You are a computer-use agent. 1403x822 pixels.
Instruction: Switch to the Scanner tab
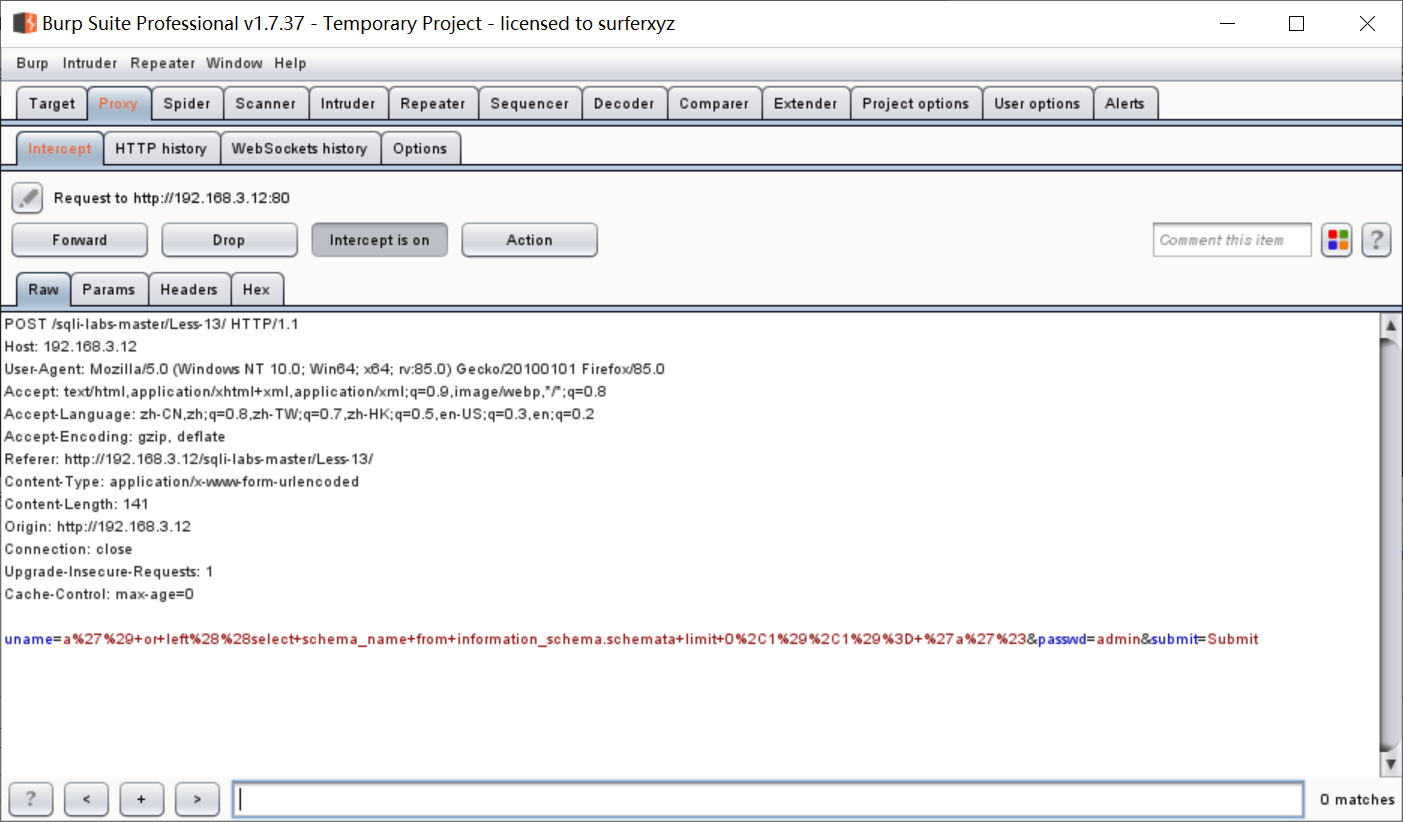point(266,103)
